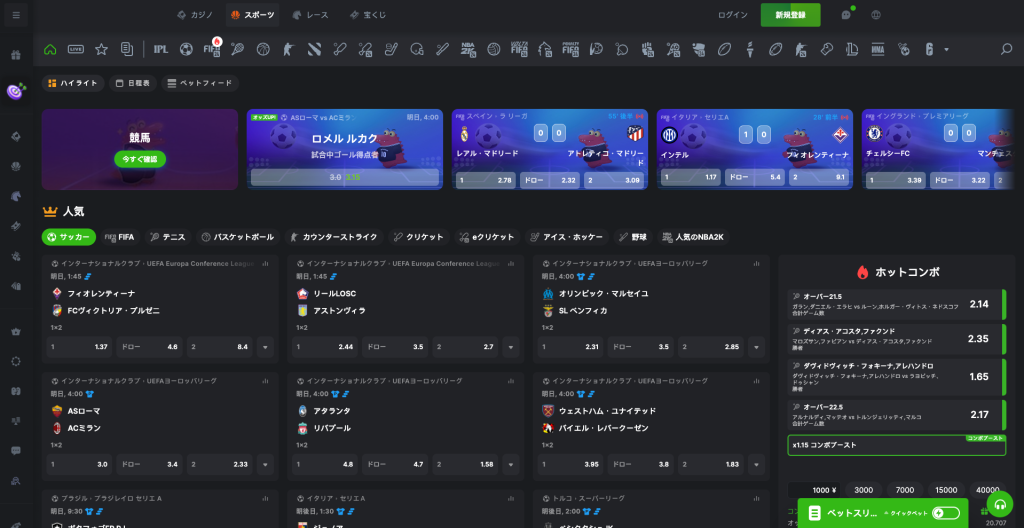Open the chat bubble icon in header
This screenshot has height=528, width=1024.
point(846,15)
